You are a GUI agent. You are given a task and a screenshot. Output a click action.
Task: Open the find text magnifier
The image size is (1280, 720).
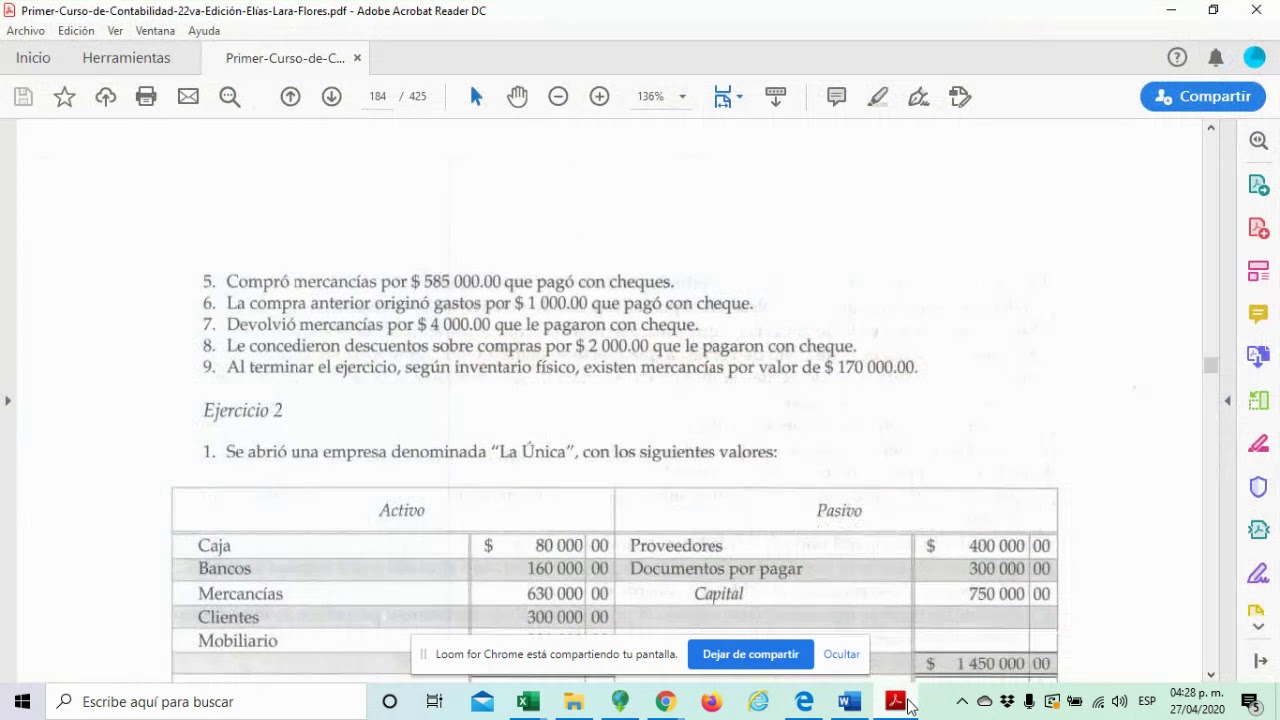230,97
